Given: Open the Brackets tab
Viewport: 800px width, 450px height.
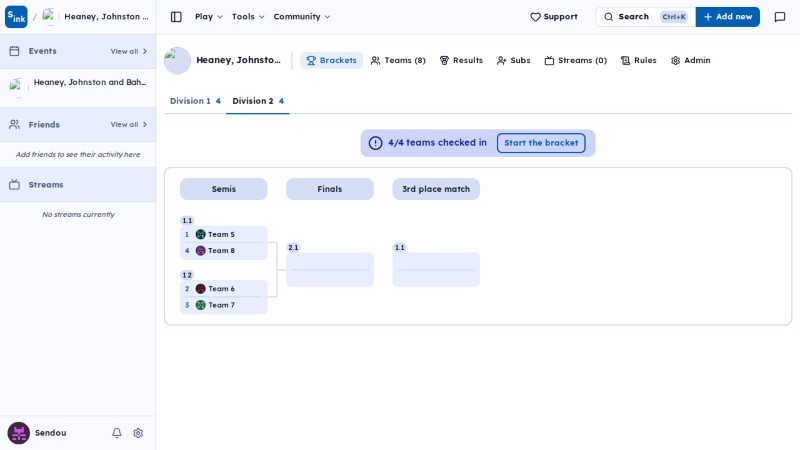Looking at the screenshot, I should pyautogui.click(x=331, y=60).
